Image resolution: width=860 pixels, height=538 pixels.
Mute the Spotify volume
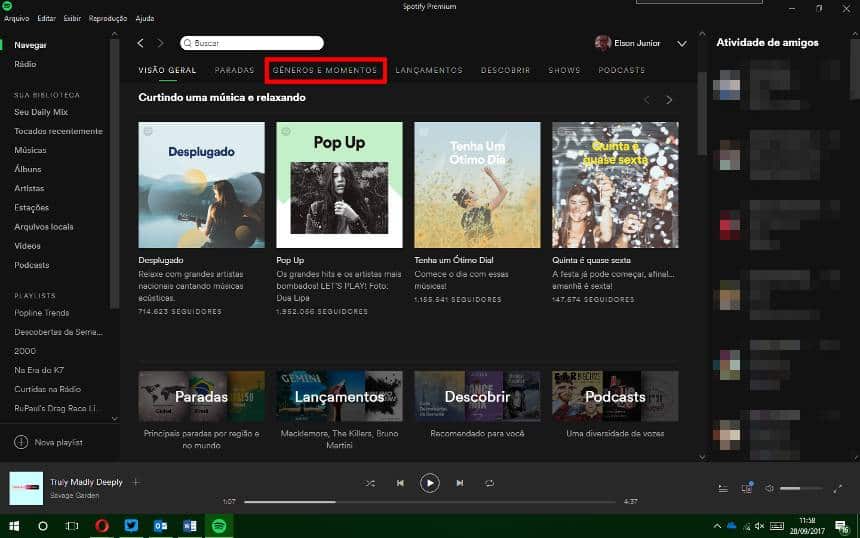pos(770,488)
